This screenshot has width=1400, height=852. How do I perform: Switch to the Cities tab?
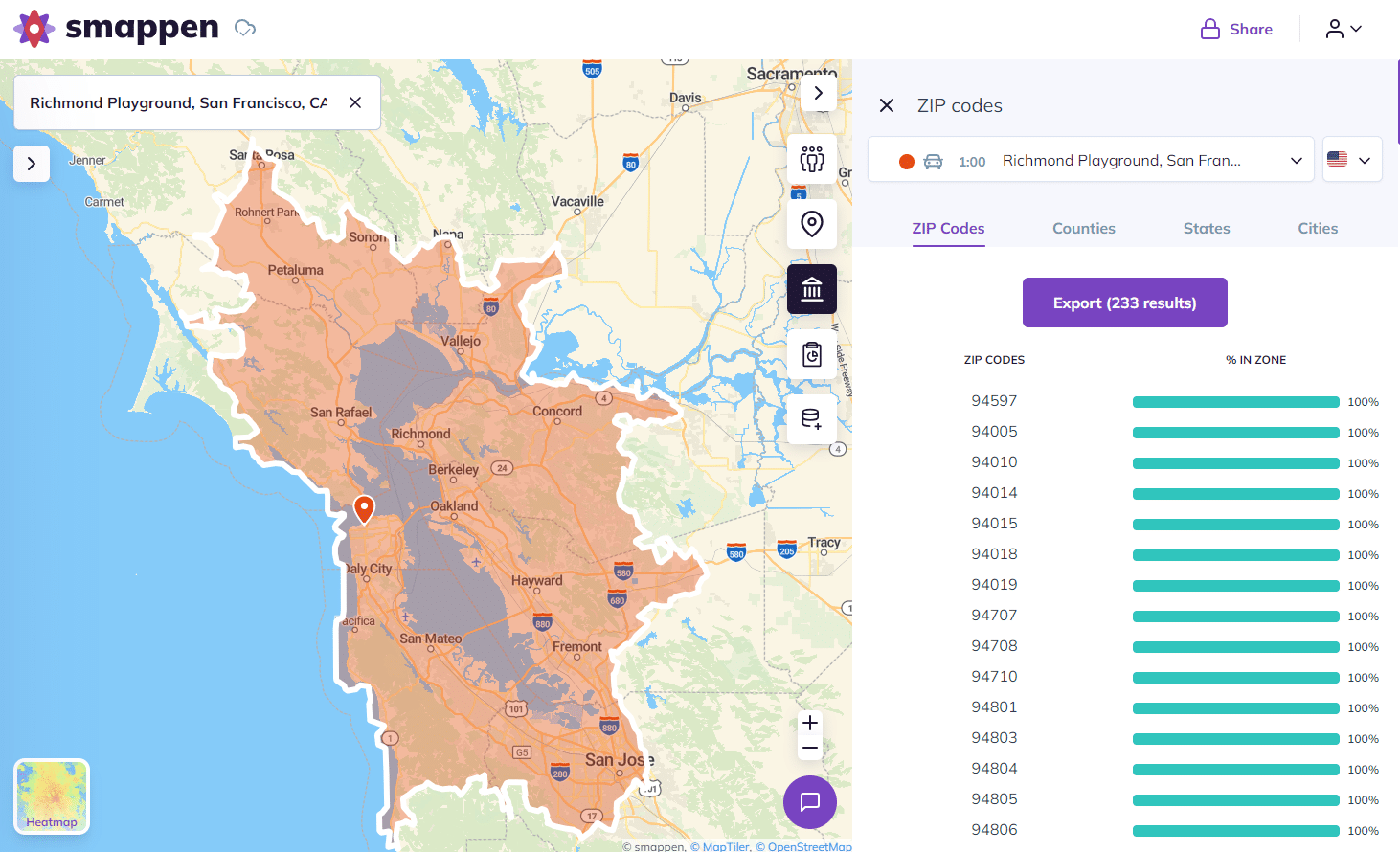click(1318, 228)
